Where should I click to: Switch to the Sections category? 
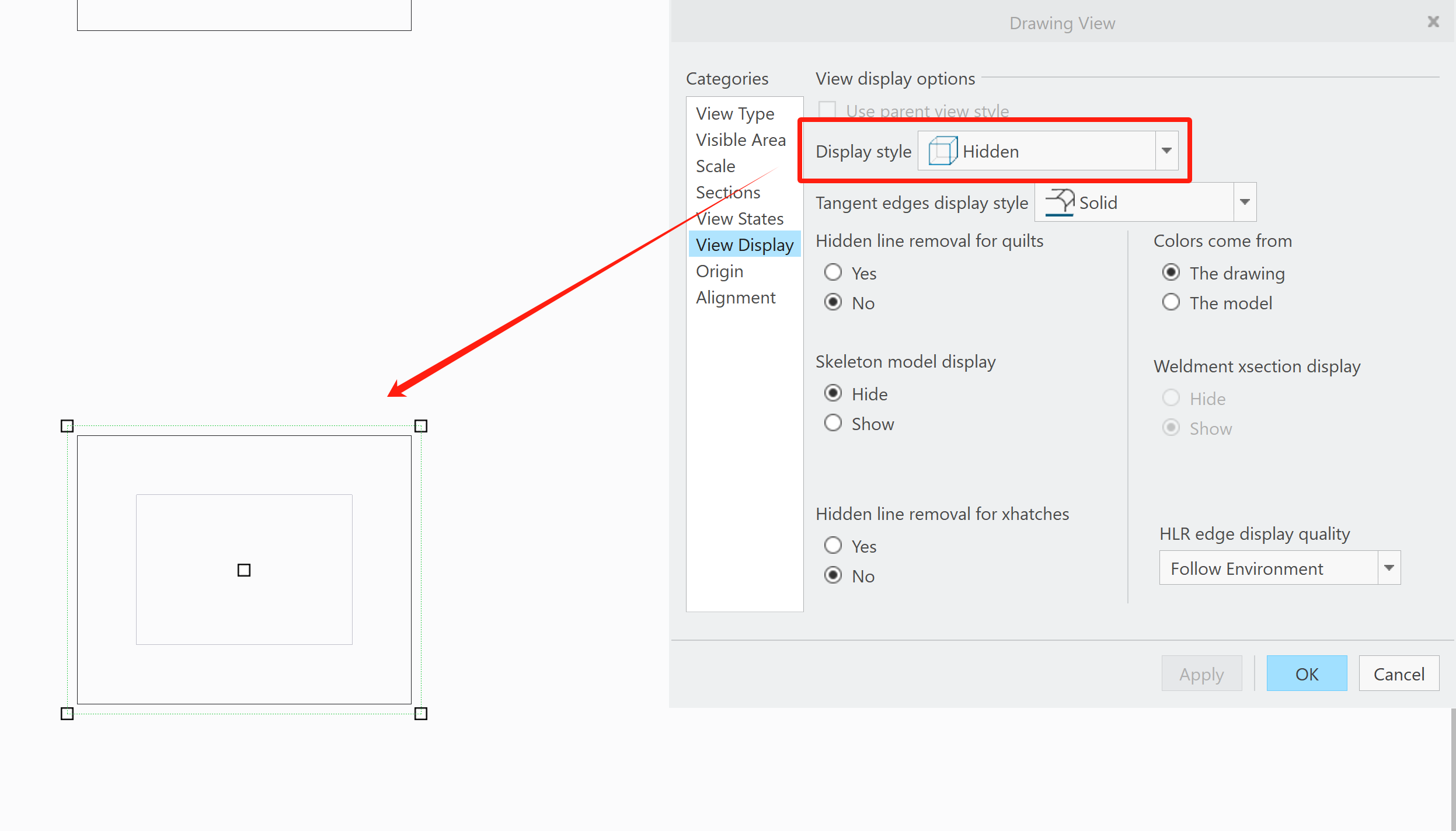click(x=728, y=192)
